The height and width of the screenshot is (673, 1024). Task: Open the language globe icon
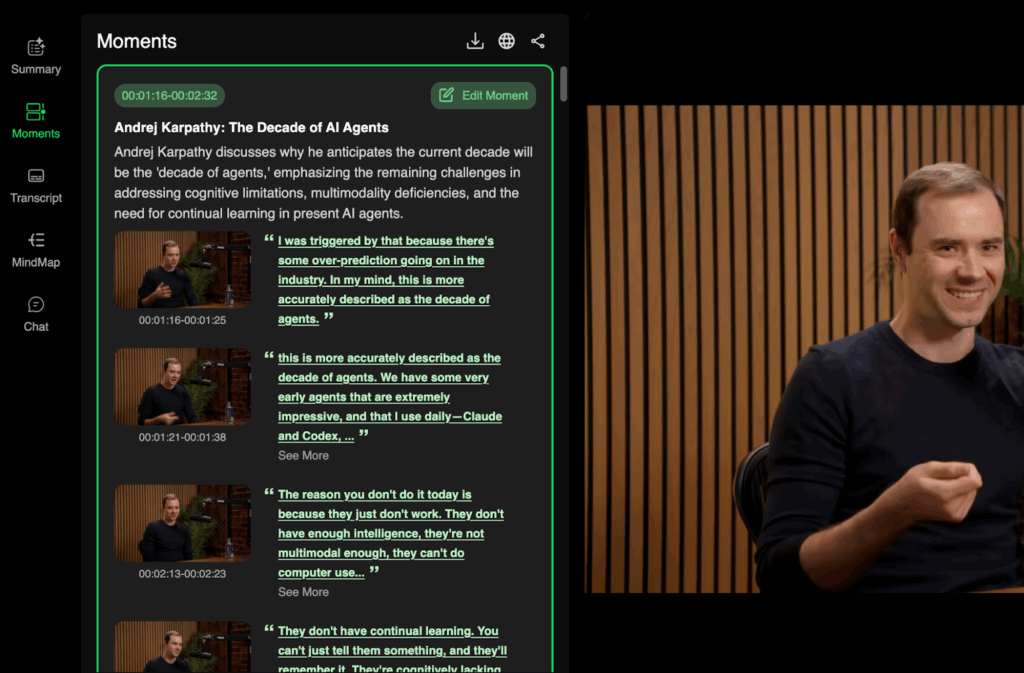click(506, 41)
